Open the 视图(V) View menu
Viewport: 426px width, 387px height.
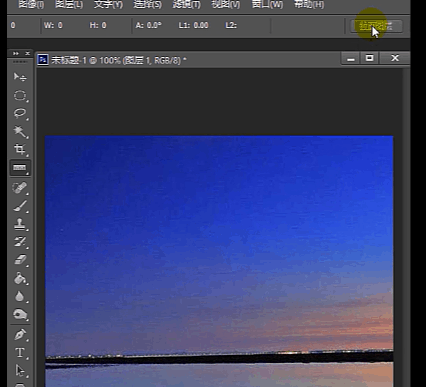click(226, 5)
